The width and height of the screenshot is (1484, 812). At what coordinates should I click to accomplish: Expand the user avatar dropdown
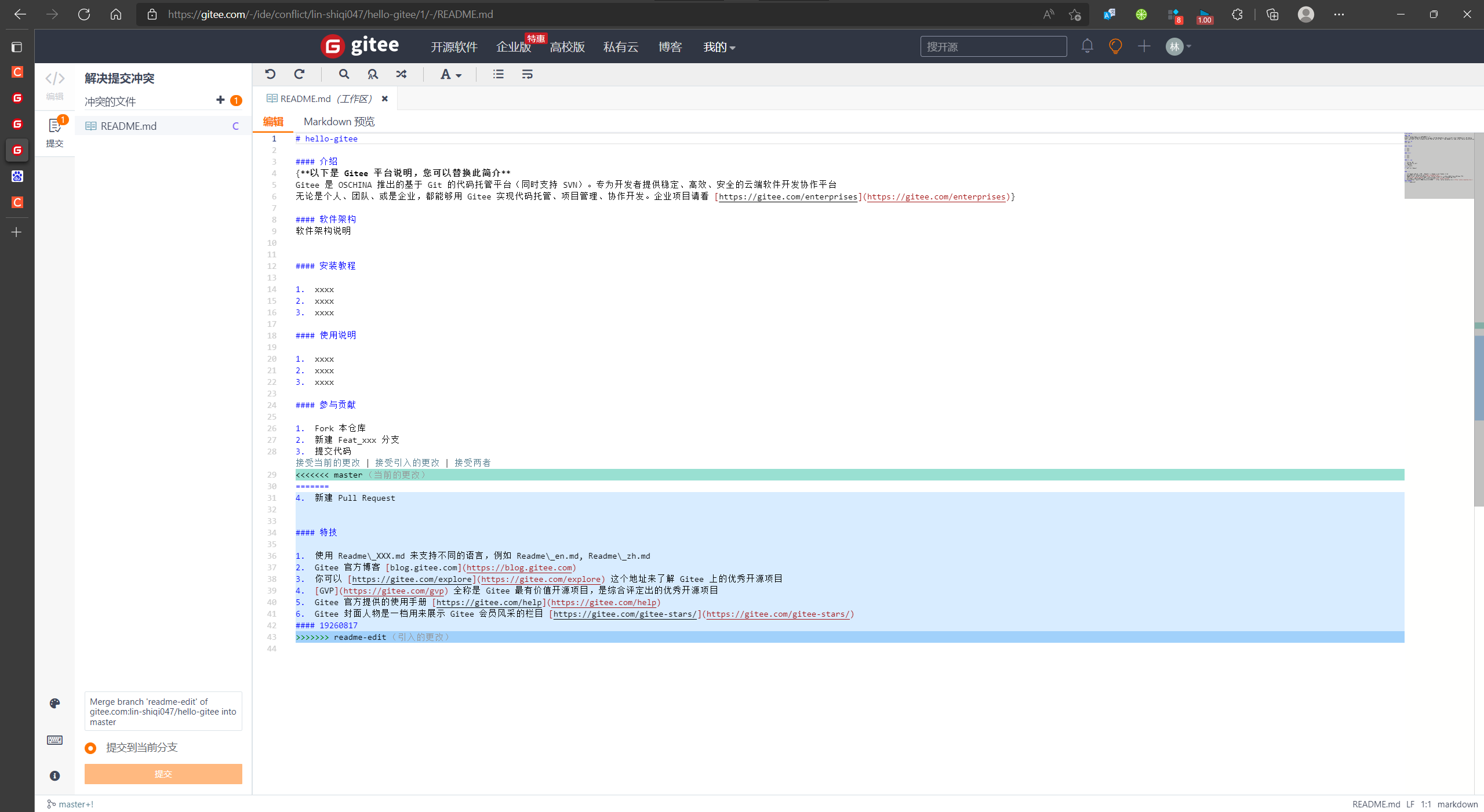(x=1178, y=47)
